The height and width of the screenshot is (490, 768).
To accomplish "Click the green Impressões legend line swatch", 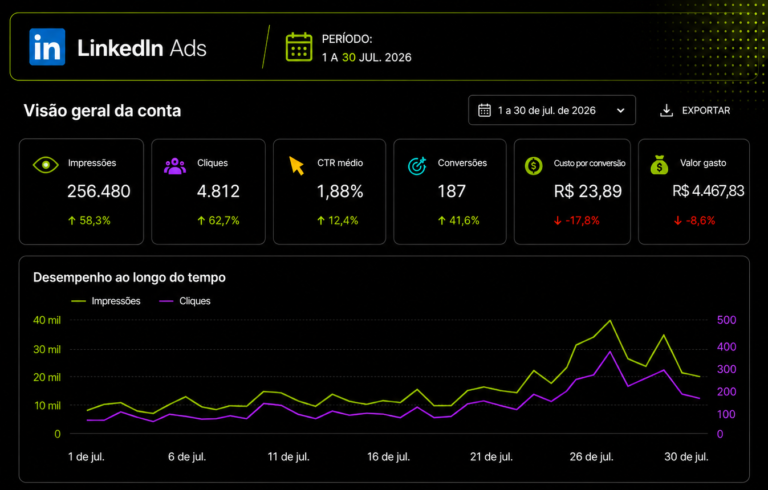I will pyautogui.click(x=78, y=301).
